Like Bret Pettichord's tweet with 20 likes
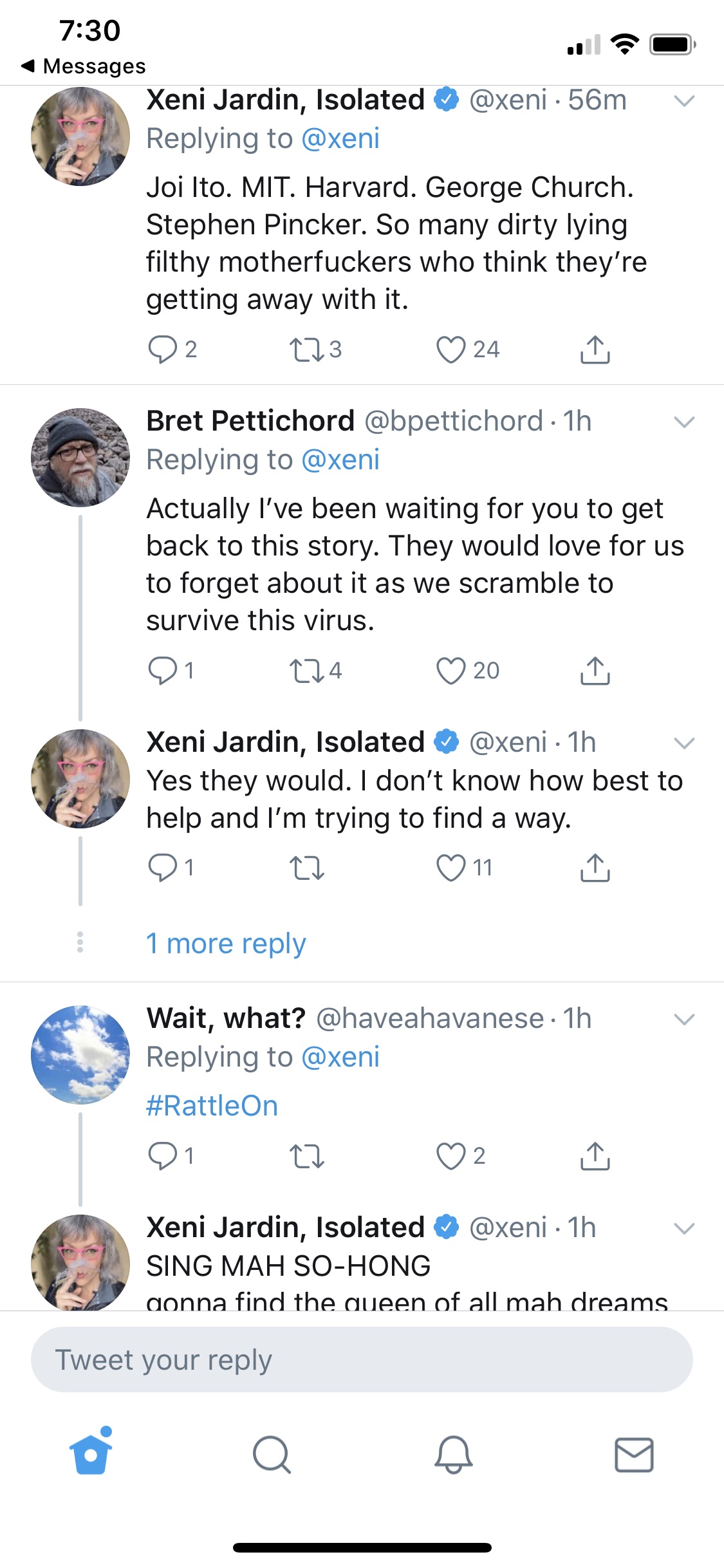 pyautogui.click(x=450, y=671)
